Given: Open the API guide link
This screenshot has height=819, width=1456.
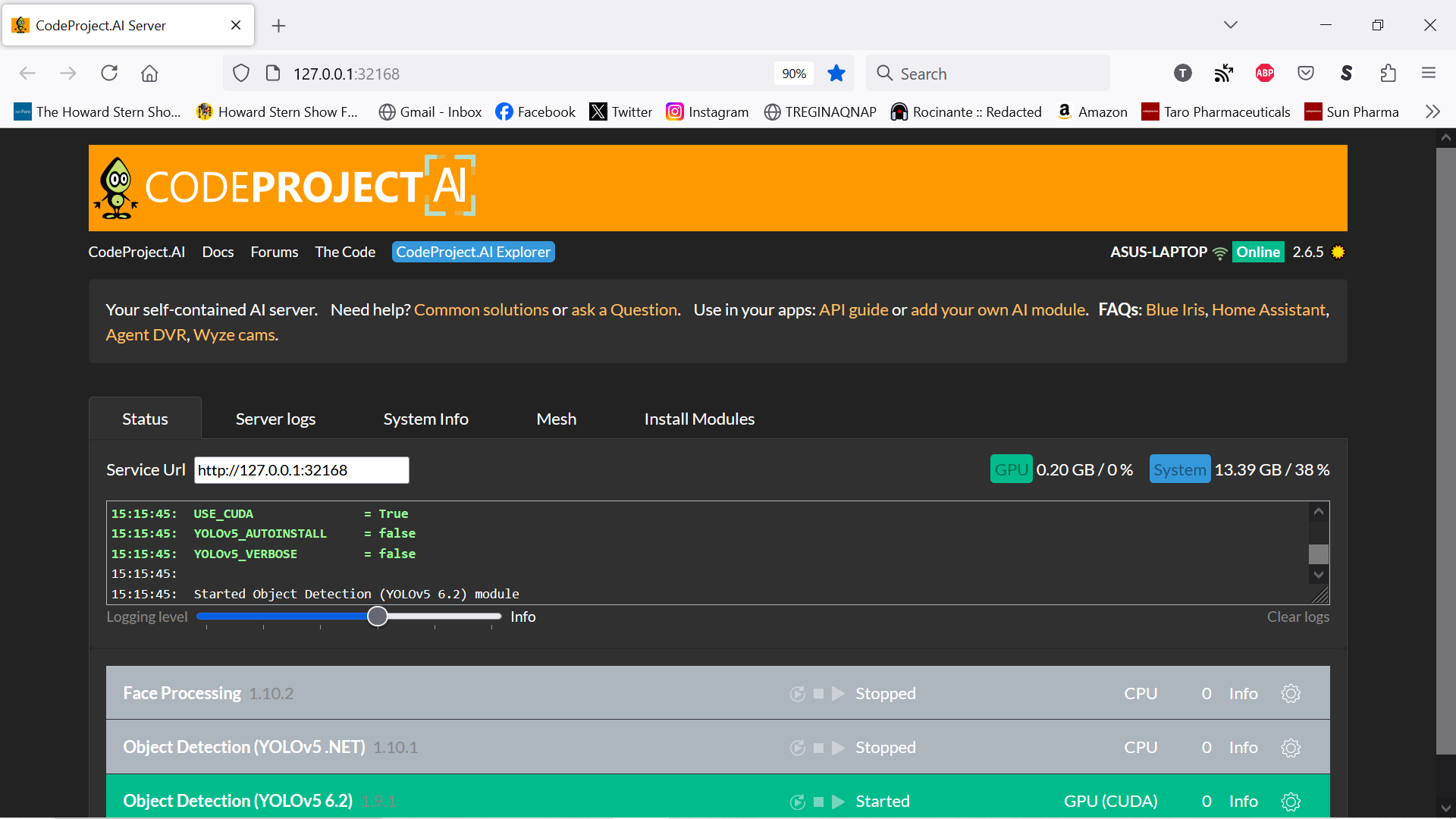Looking at the screenshot, I should coord(853,309).
